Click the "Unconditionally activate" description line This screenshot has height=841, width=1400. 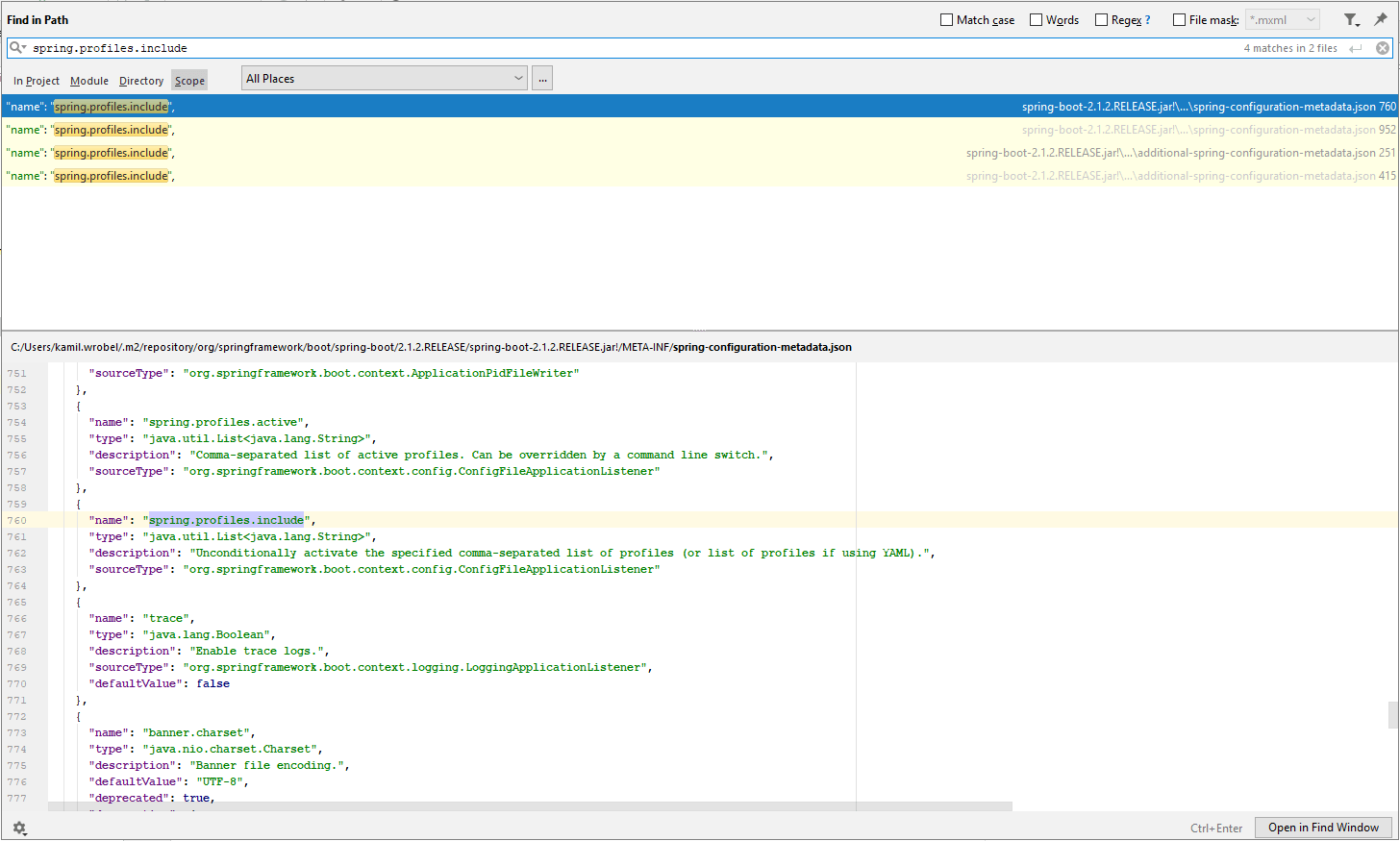pyautogui.click(x=512, y=553)
